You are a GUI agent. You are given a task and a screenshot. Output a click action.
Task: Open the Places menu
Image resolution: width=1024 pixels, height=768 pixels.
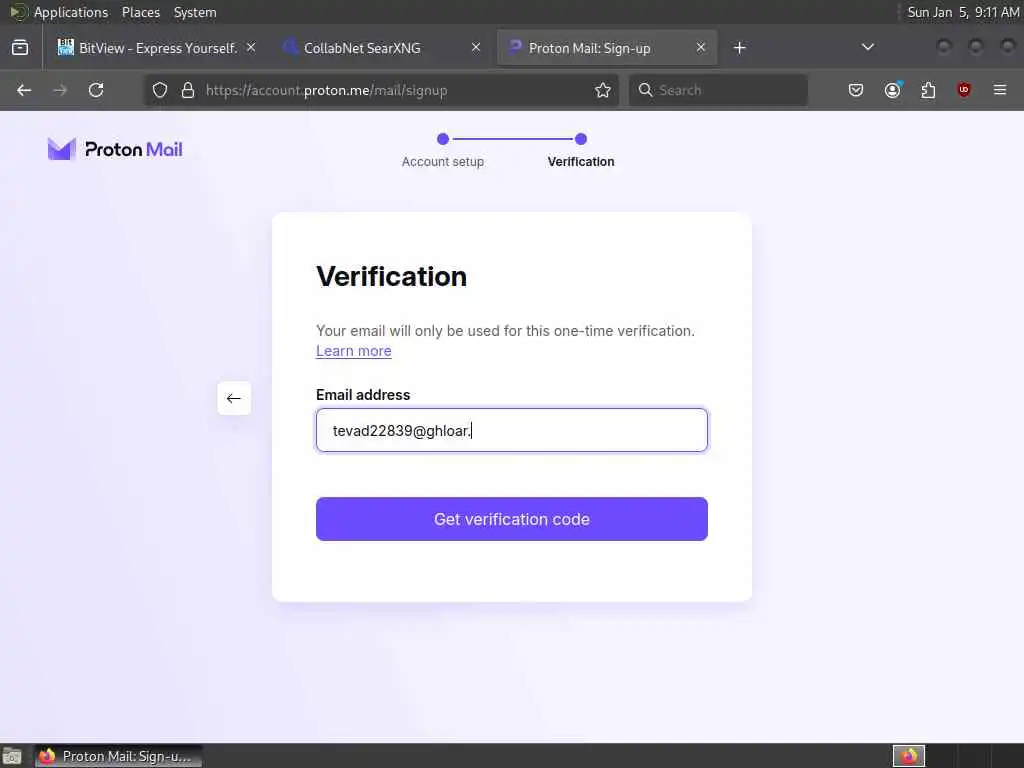pyautogui.click(x=140, y=12)
